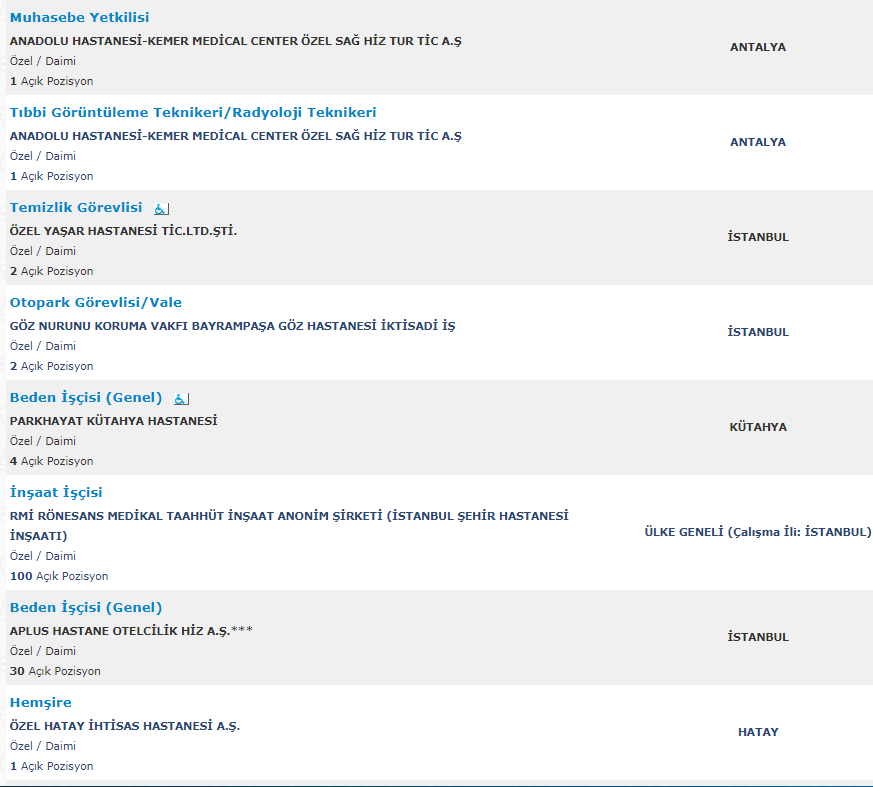Click ÖZEL YAŞAR HASTANESİ employer name
Screen dimensions: 873x787
tap(124, 231)
